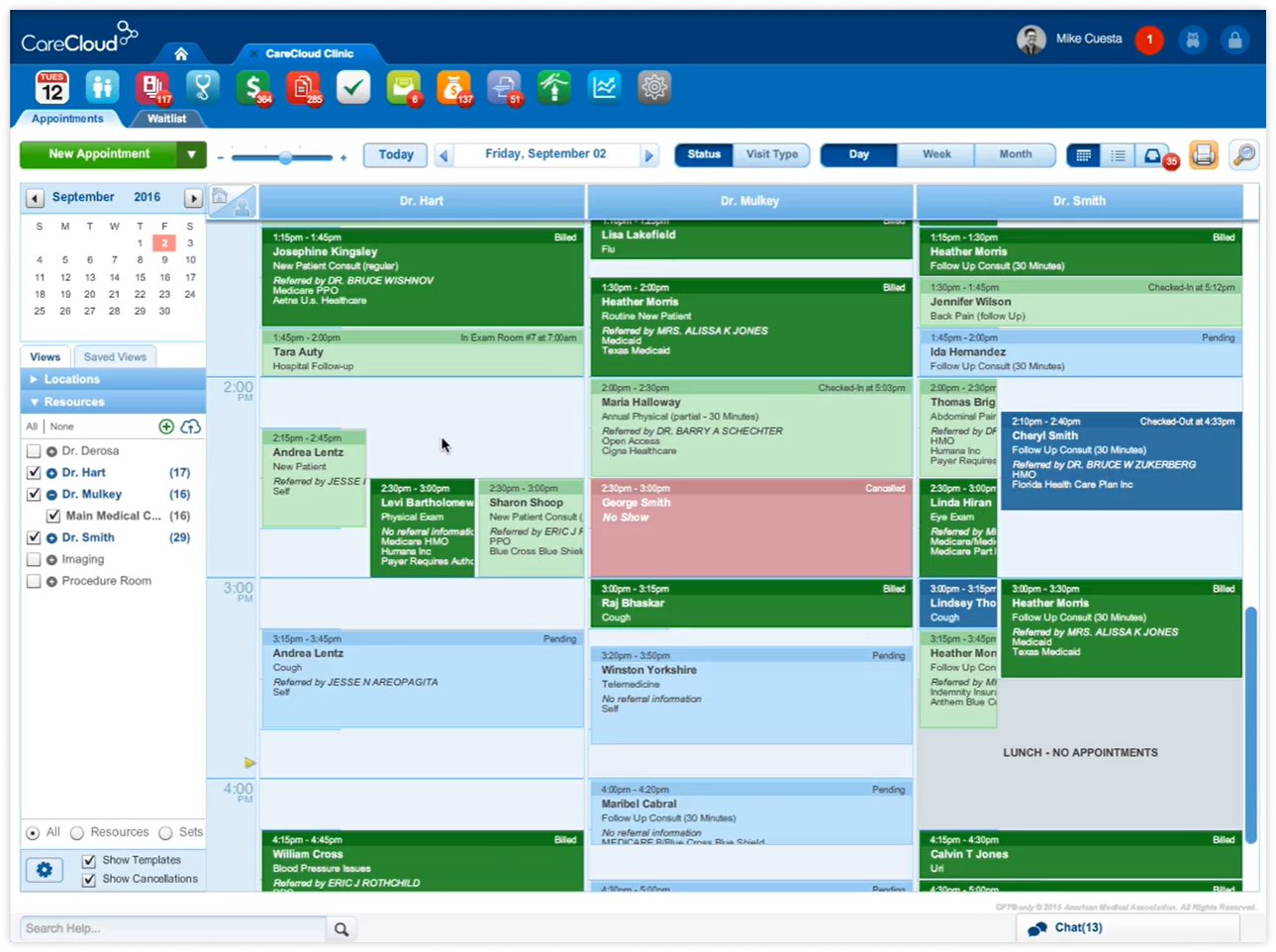Disable the Show Cancellations checkbox

pos(89,879)
